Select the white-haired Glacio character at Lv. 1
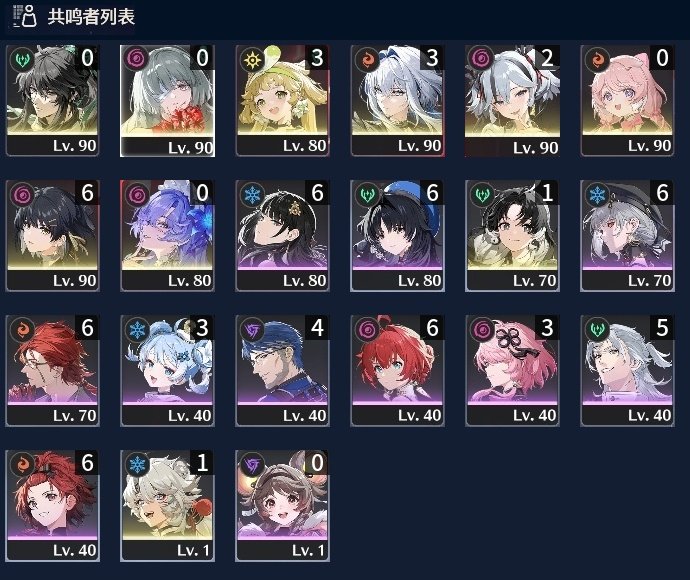This screenshot has height=580, width=690. click(x=167, y=506)
